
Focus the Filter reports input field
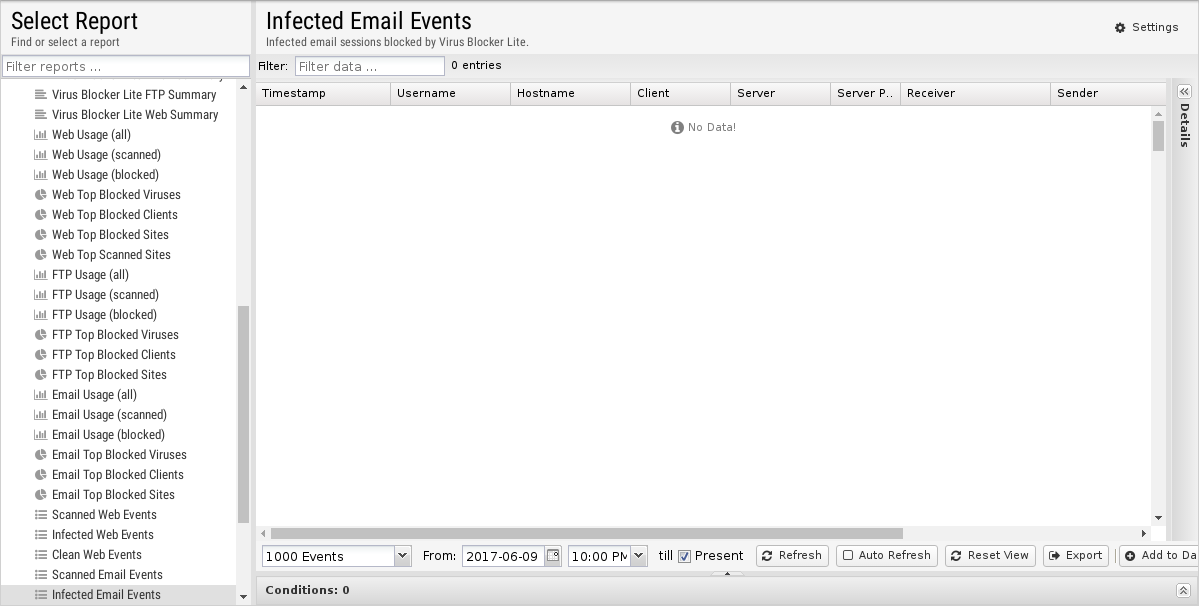pos(126,66)
